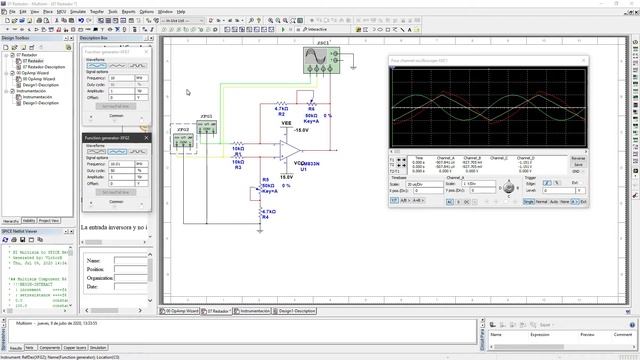
Task: Click Normal trigger button in oscilloscope
Action: [541, 202]
